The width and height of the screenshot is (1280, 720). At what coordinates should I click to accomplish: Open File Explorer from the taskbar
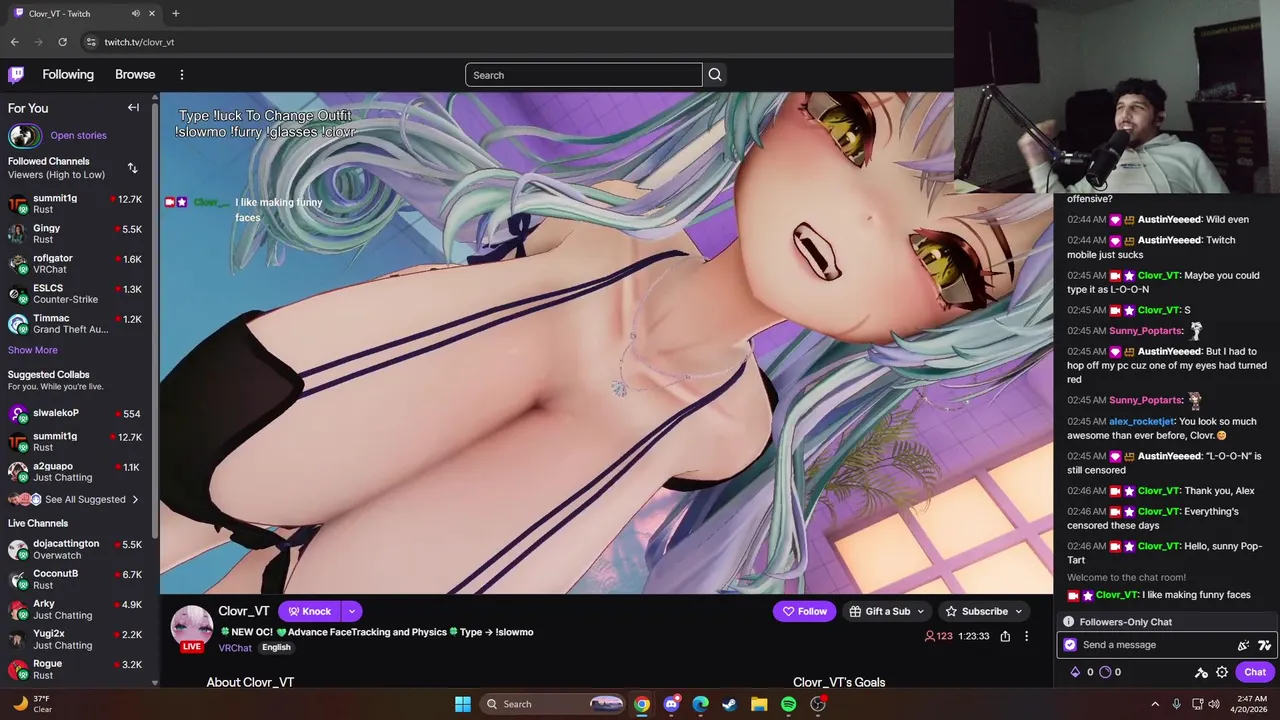pyautogui.click(x=759, y=704)
